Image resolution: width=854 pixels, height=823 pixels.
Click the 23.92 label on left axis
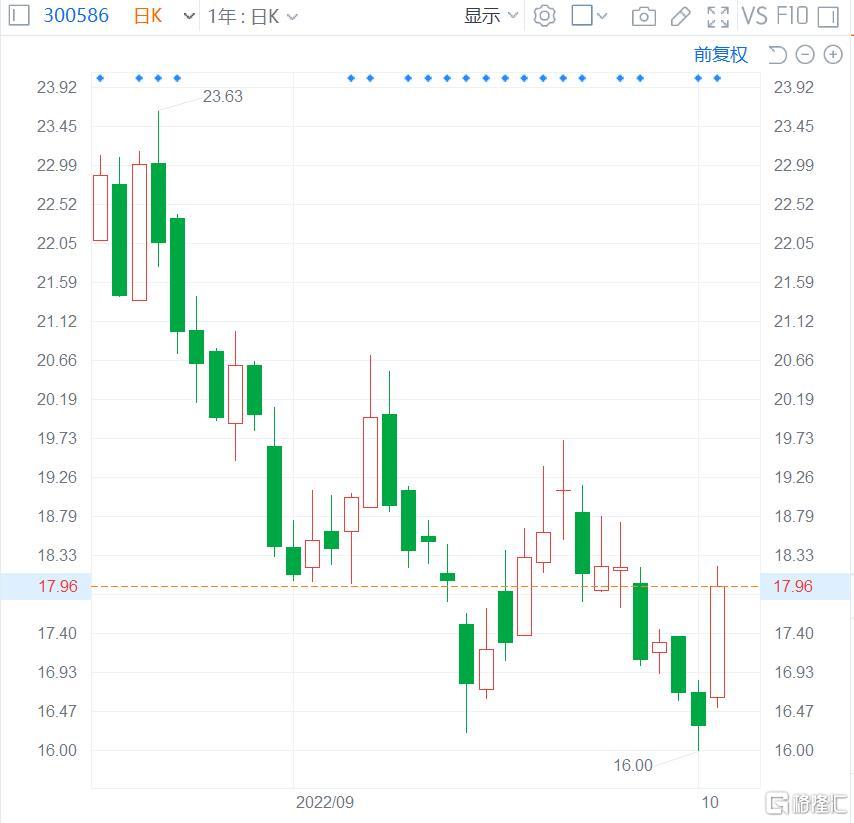57,87
